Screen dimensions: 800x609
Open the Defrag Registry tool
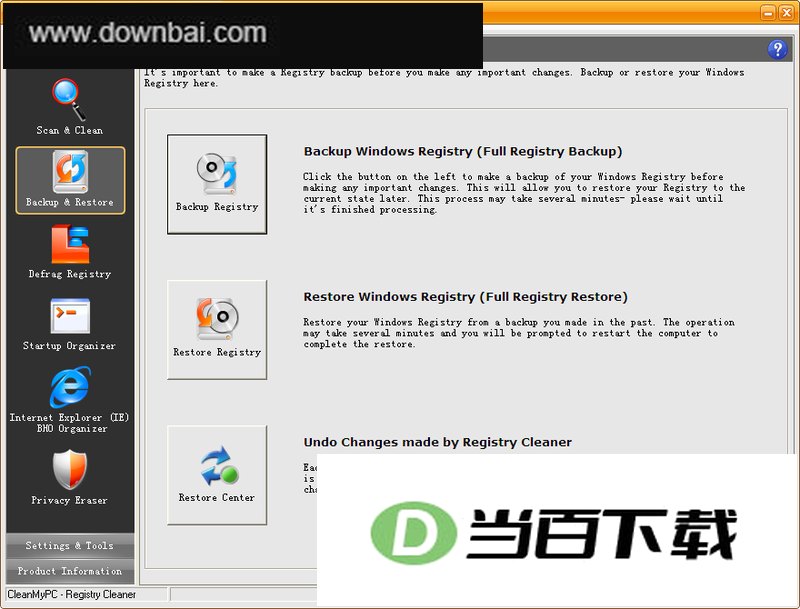(x=70, y=252)
